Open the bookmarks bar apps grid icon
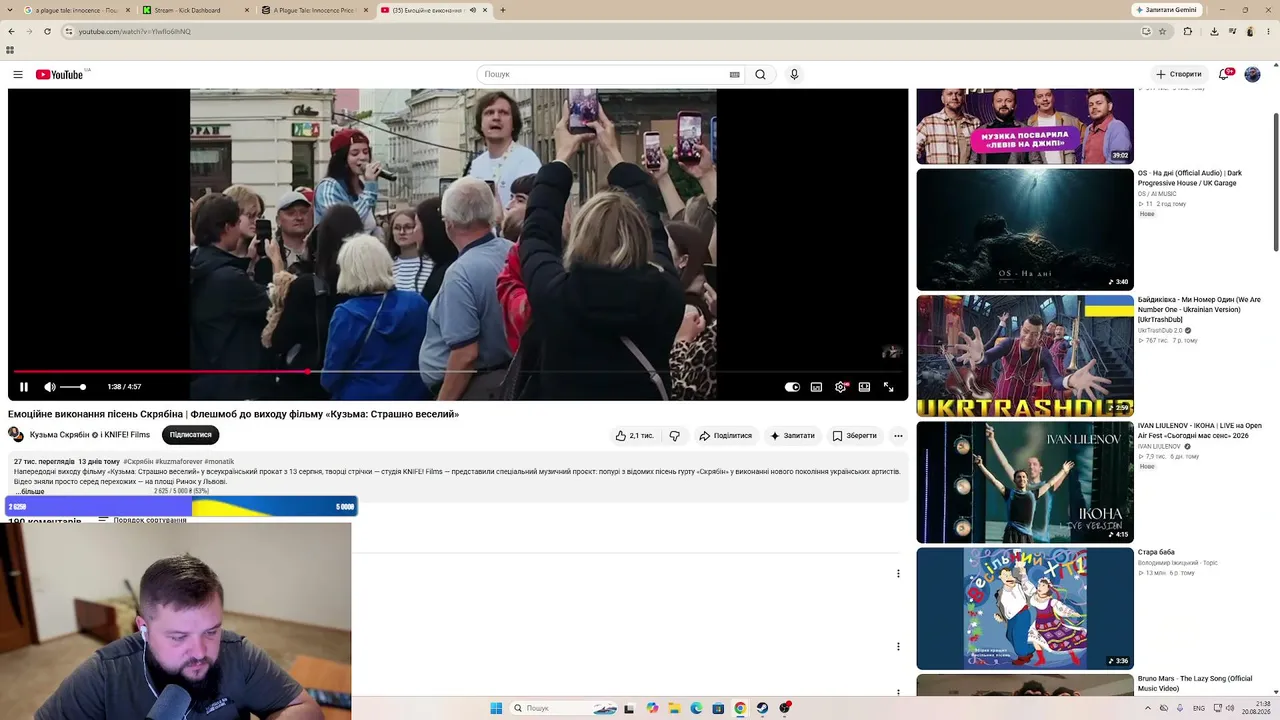Image resolution: width=1280 pixels, height=720 pixels. click(x=10, y=49)
